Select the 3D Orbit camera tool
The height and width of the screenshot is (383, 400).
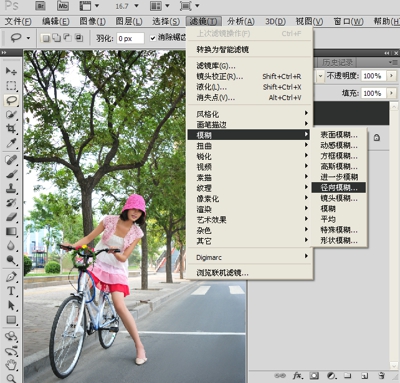[11, 351]
